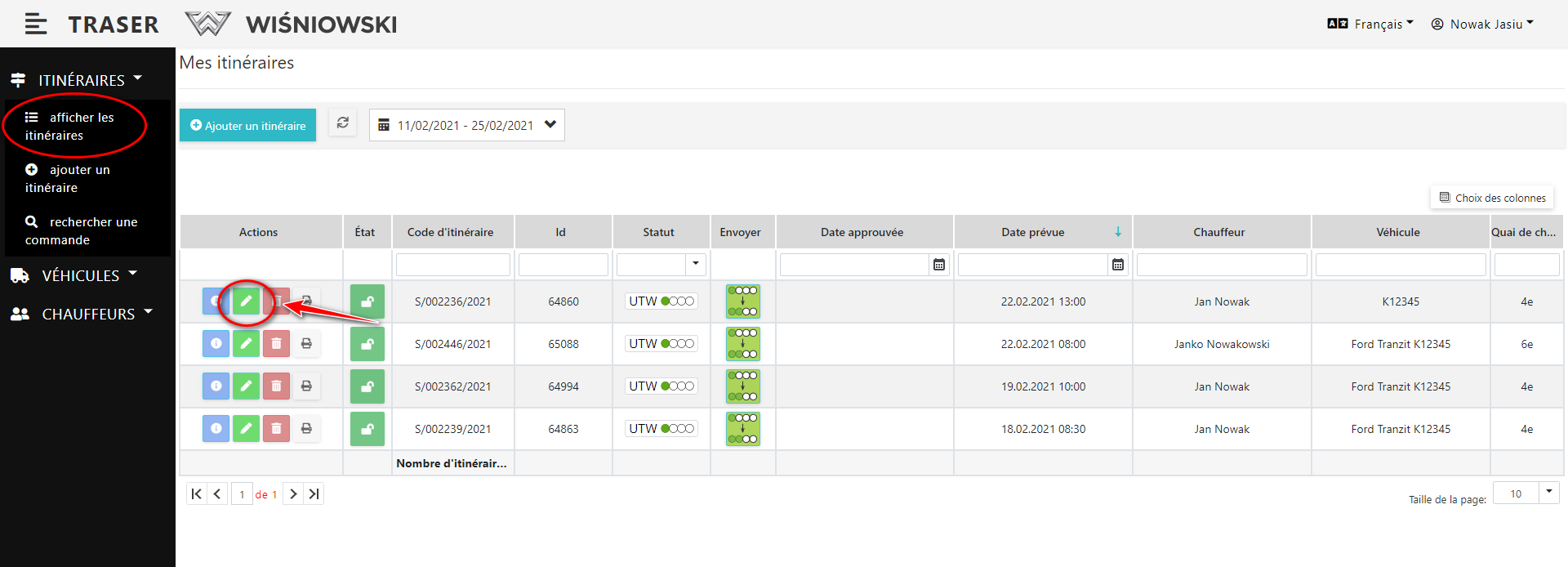Click the hamburger menu icon

coord(35,25)
